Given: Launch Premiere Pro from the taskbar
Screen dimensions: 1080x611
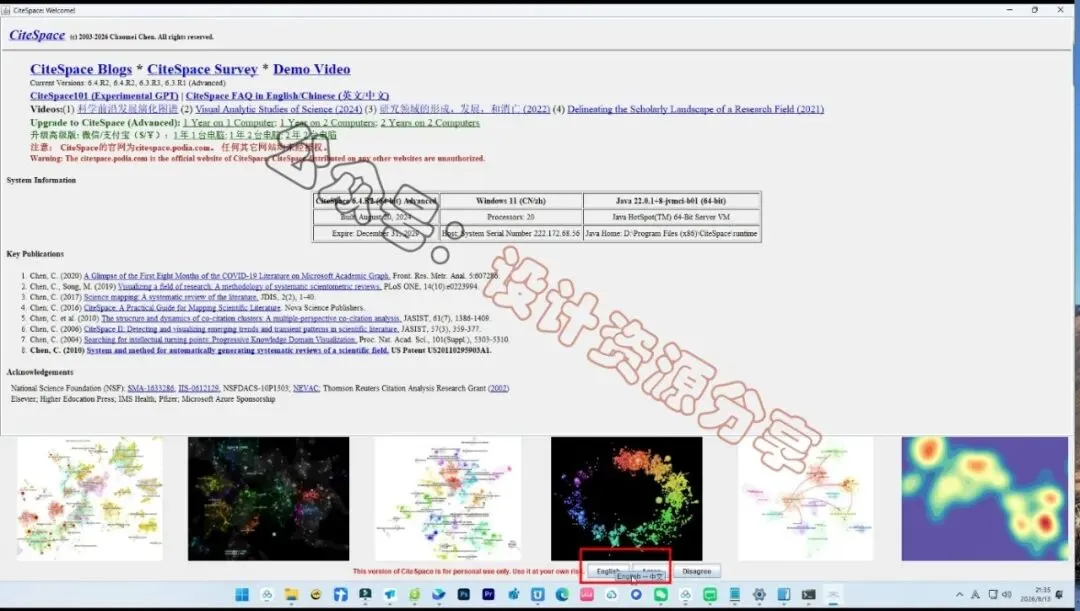Looking at the screenshot, I should (488, 594).
